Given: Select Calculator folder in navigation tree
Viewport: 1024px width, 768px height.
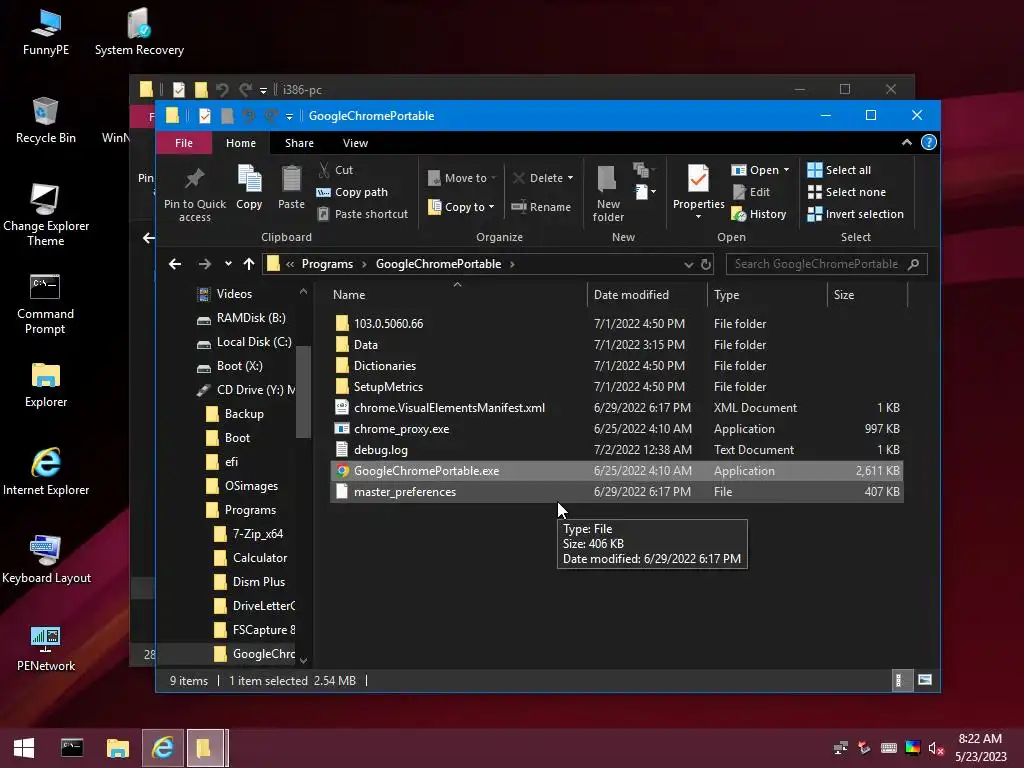Looking at the screenshot, I should (251, 558).
